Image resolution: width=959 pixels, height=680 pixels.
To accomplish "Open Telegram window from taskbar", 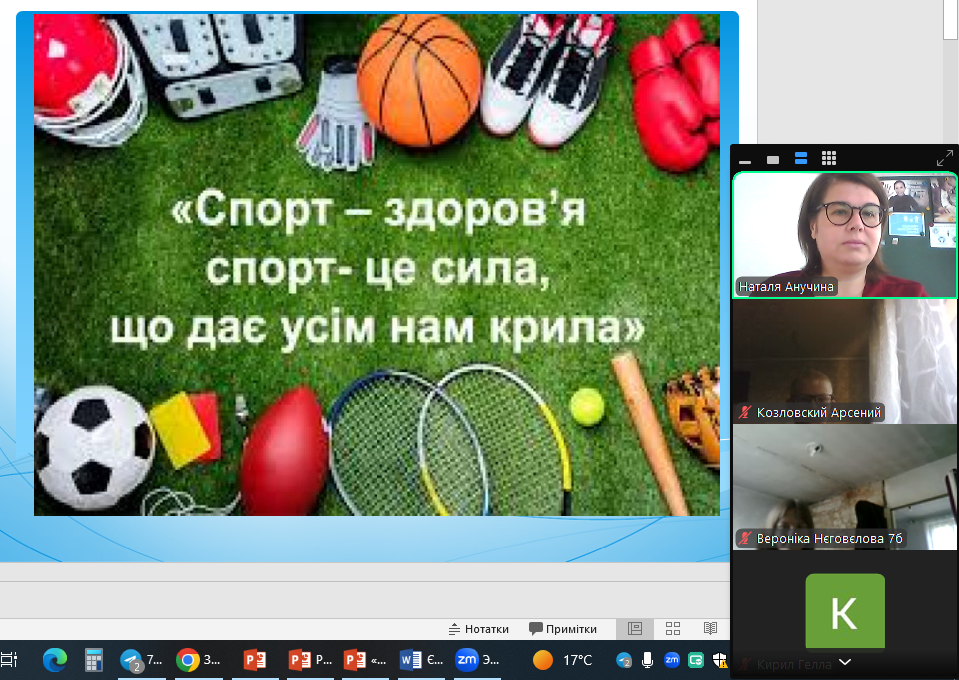I will (x=141, y=660).
